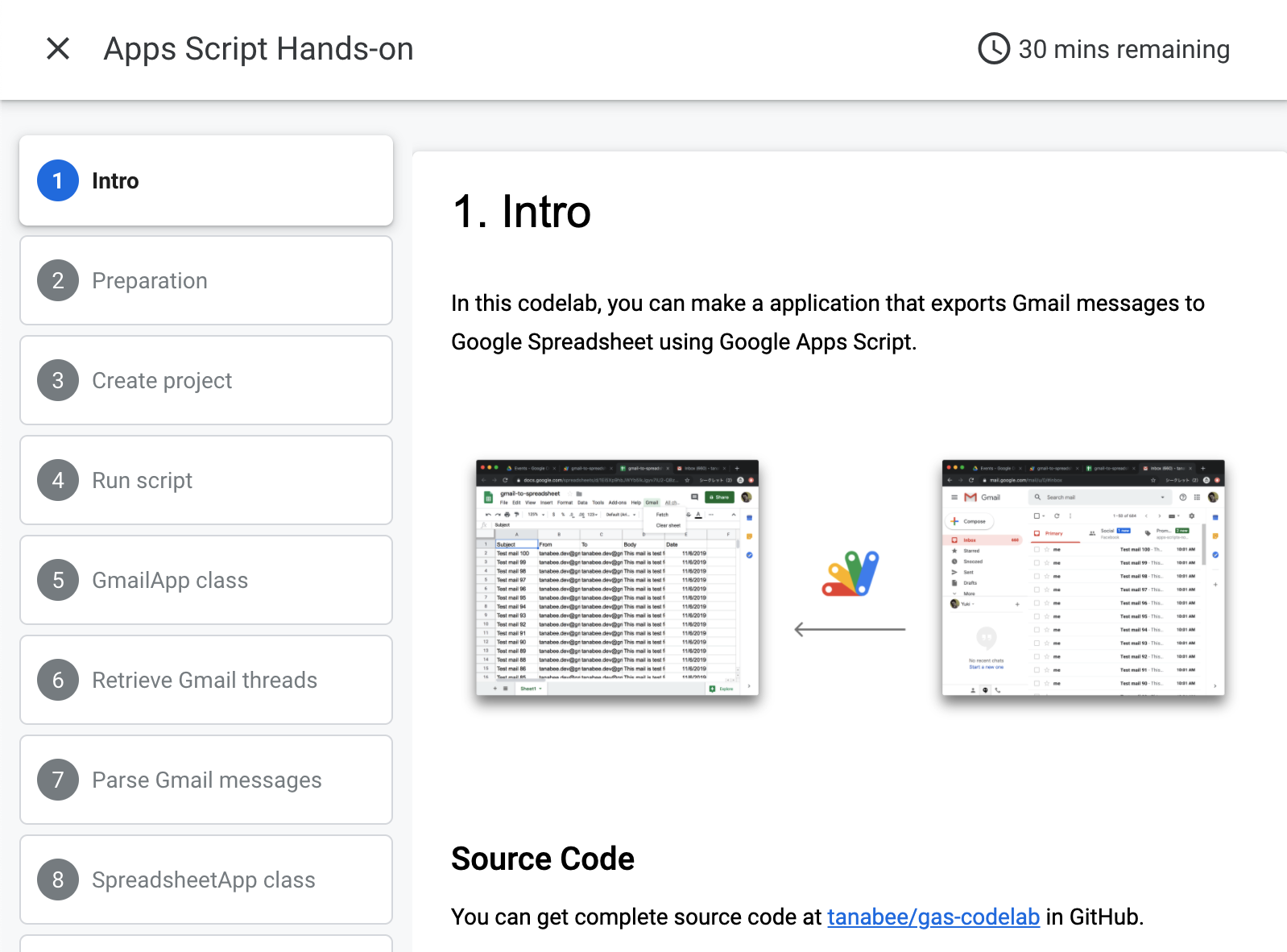Go to the Create project step
Screen dimensions: 1287x952
[162, 380]
